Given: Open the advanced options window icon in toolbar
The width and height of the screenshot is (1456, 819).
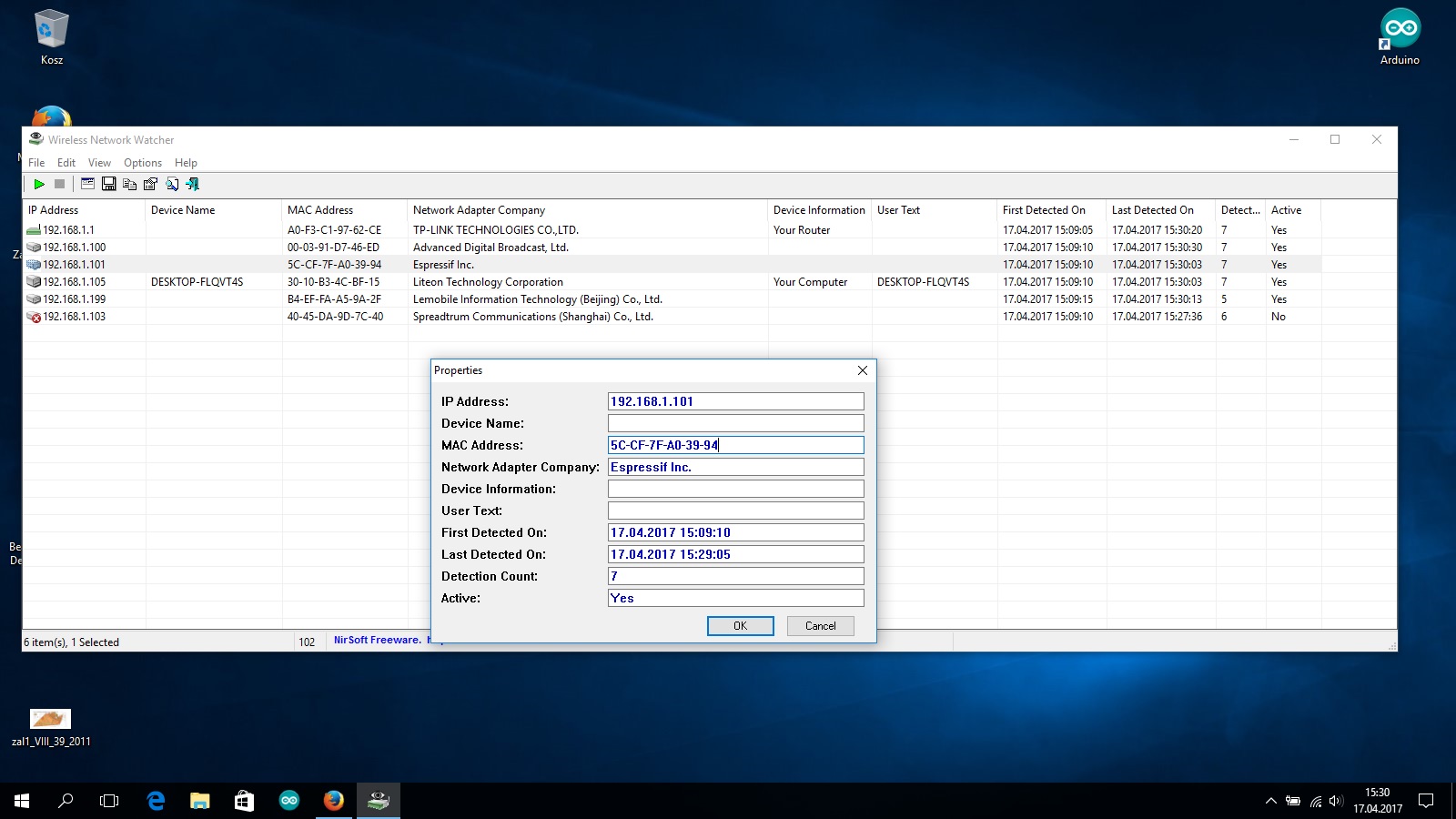Looking at the screenshot, I should (x=87, y=184).
